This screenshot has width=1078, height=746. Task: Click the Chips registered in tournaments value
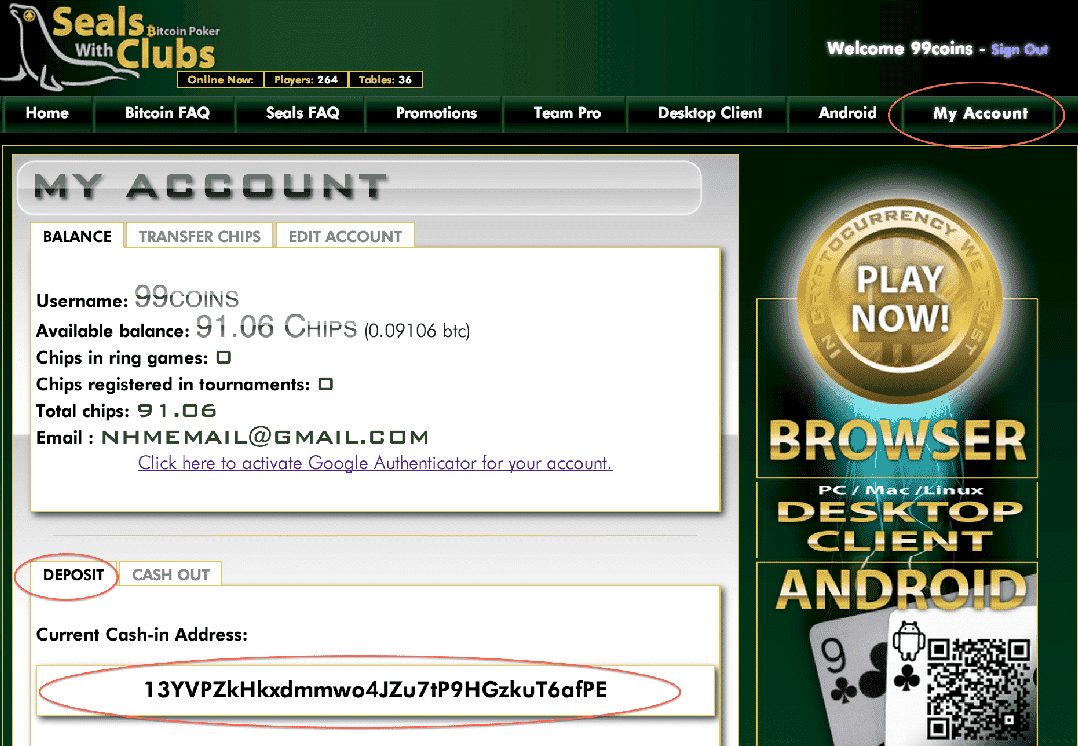coord(326,384)
